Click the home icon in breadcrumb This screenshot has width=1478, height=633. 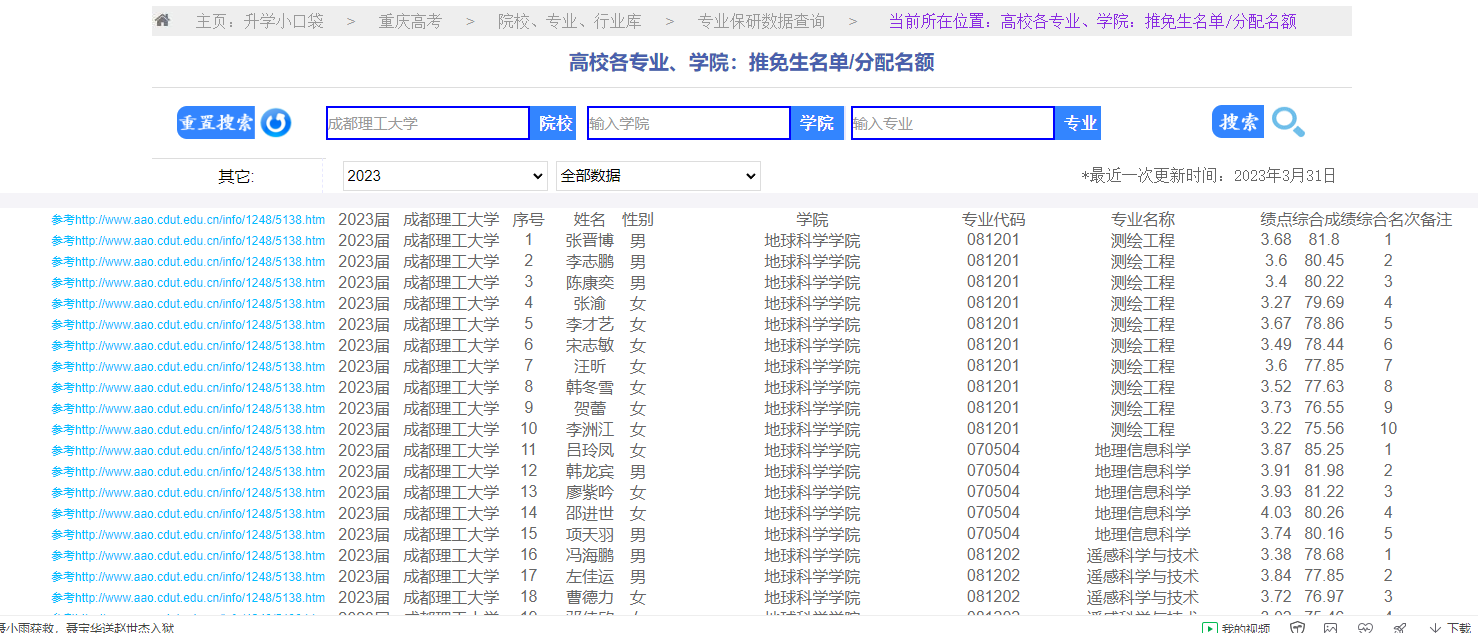click(162, 21)
